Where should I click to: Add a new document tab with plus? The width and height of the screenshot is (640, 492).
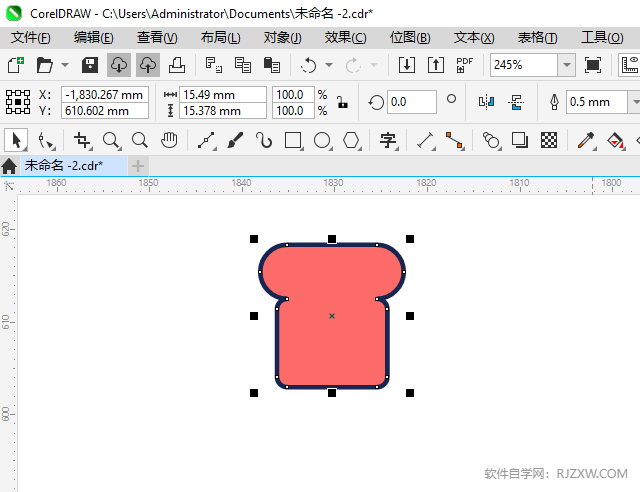[138, 165]
